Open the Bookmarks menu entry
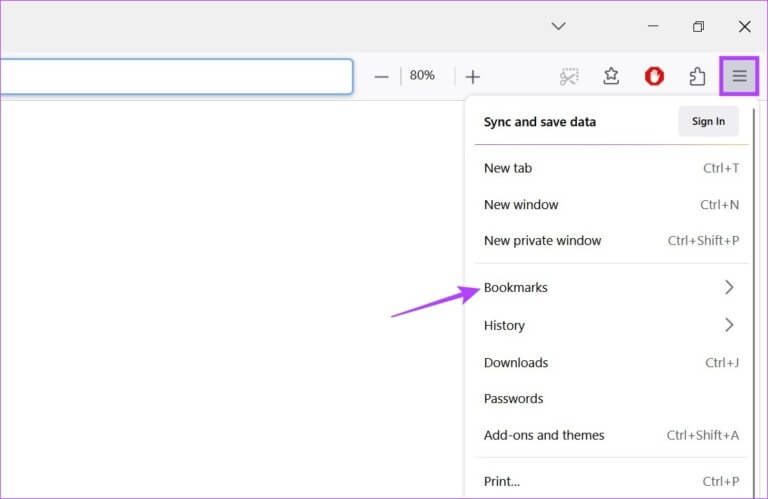Viewport: 768px width, 499px height. 611,287
